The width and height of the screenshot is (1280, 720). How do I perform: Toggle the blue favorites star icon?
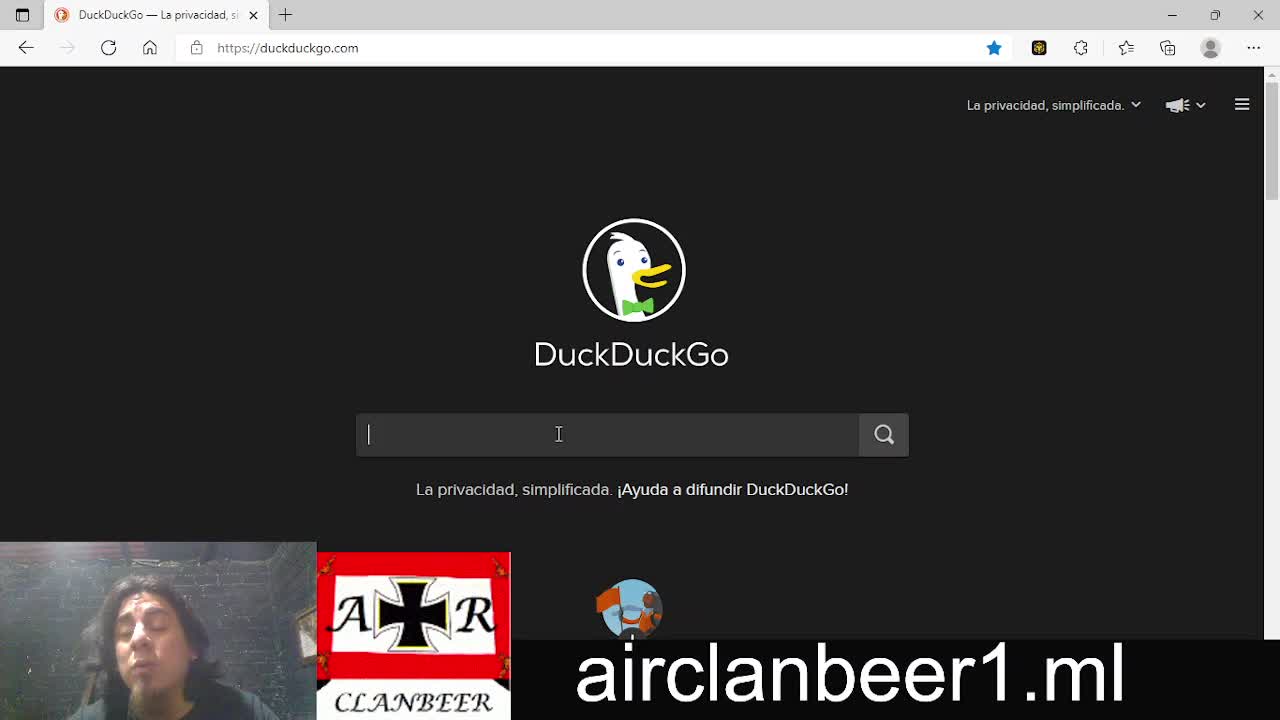pyautogui.click(x=994, y=48)
